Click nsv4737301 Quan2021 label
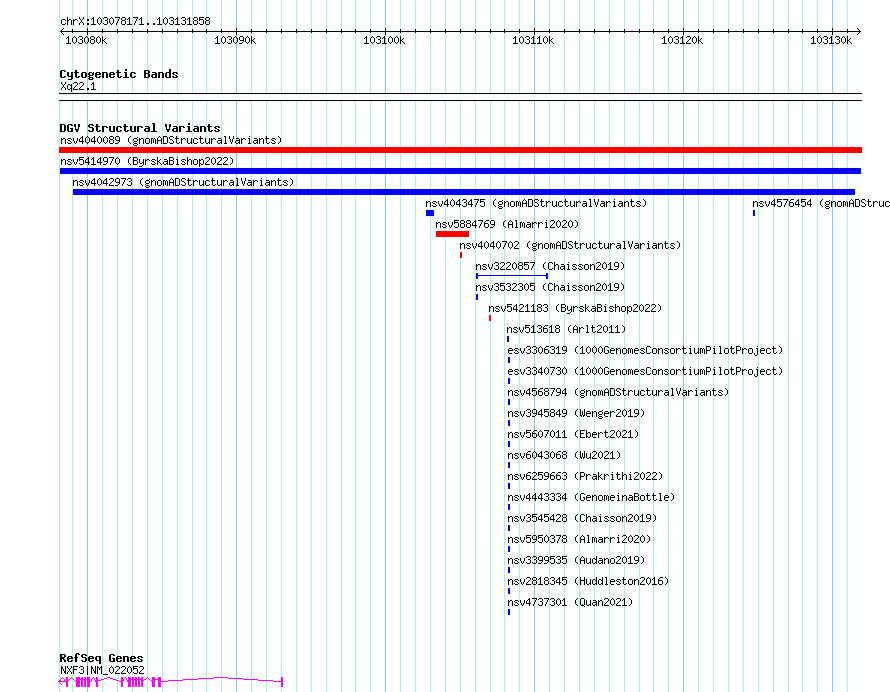Viewport: 890px width, 692px height. pos(570,602)
